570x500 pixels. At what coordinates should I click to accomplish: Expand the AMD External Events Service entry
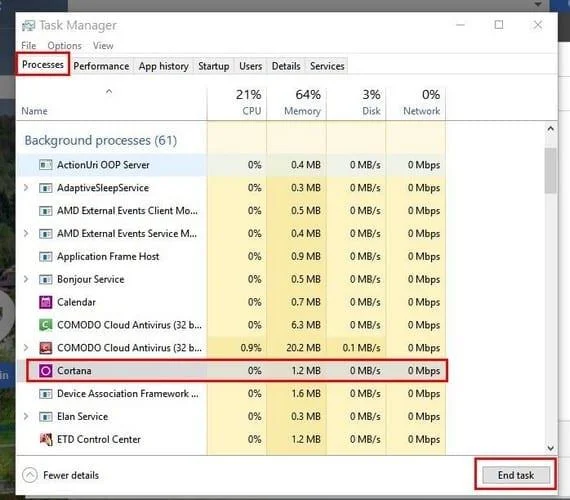(26, 233)
